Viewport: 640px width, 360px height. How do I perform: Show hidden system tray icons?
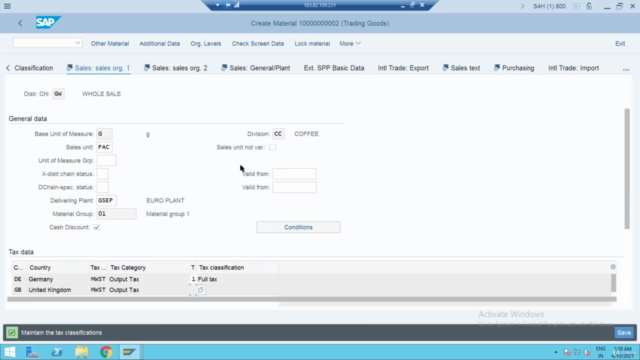click(x=556, y=352)
